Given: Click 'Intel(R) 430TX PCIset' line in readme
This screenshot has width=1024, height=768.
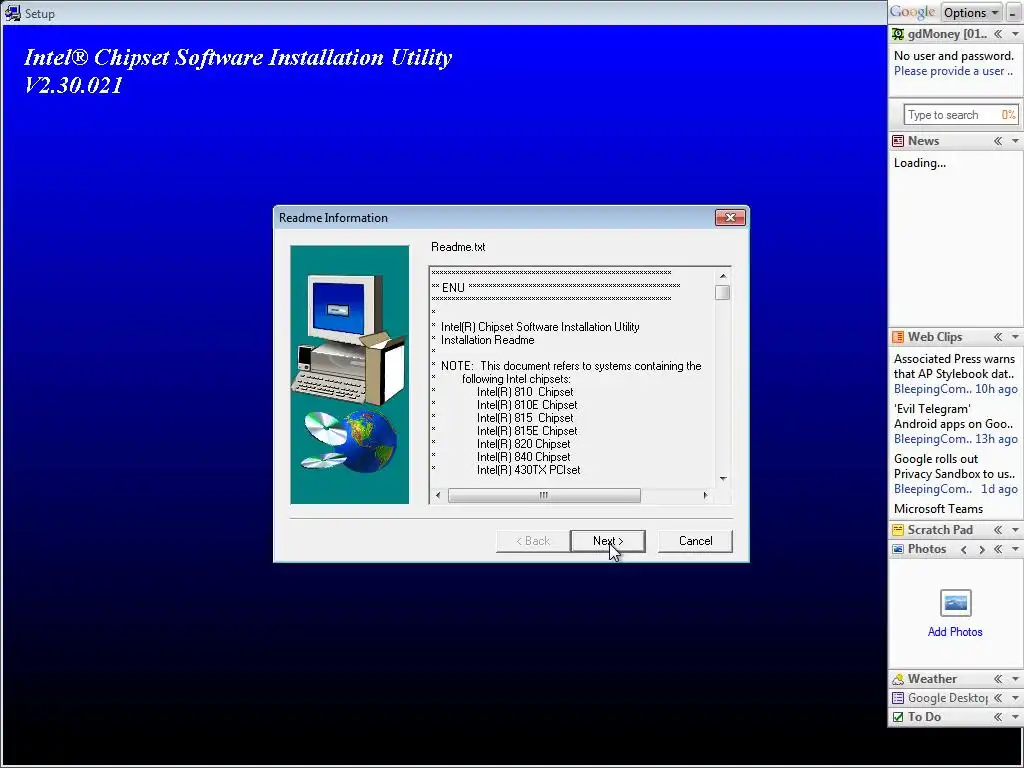Looking at the screenshot, I should (x=528, y=470).
